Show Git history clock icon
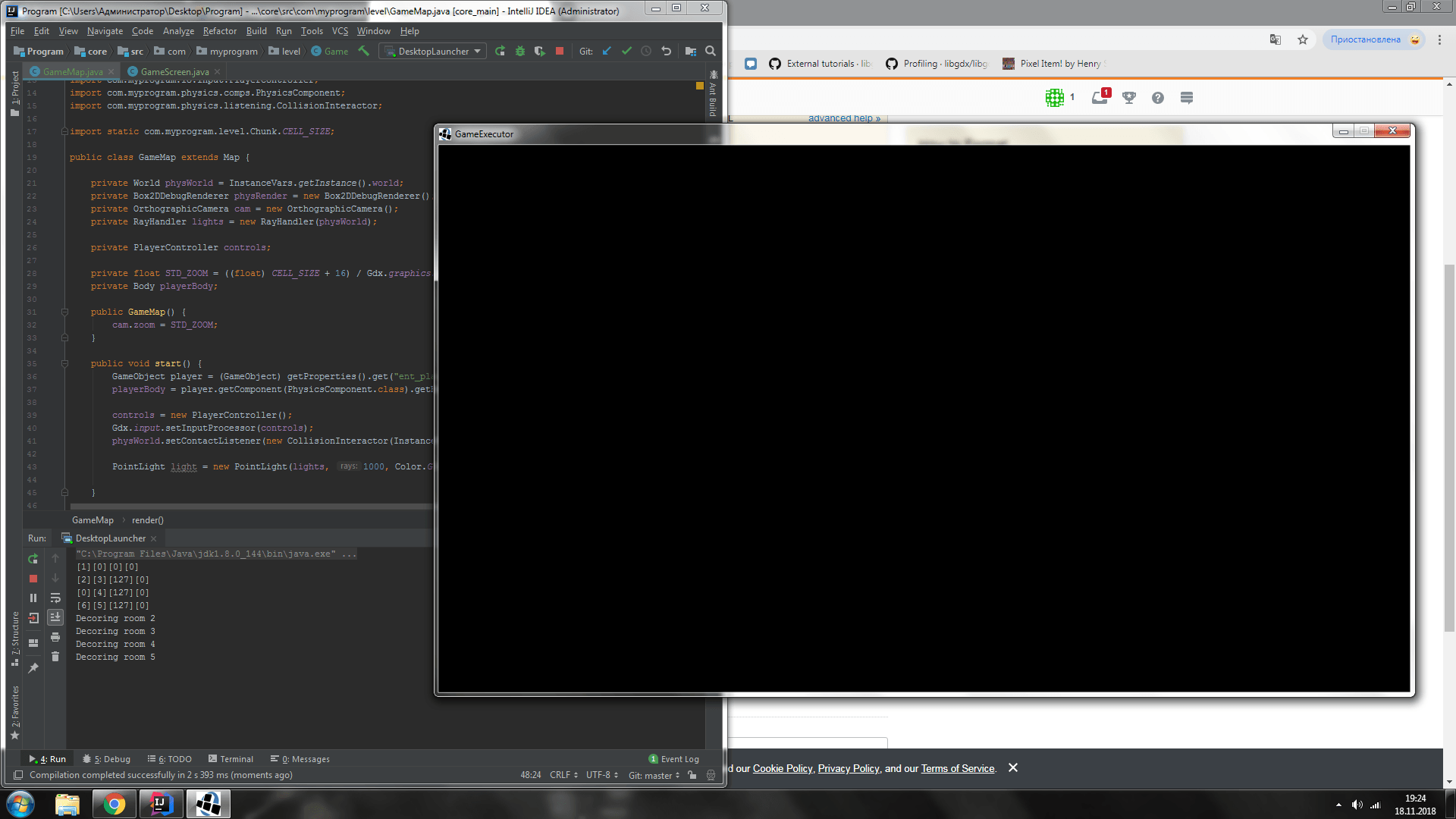This screenshot has width=1456, height=819. tap(646, 51)
